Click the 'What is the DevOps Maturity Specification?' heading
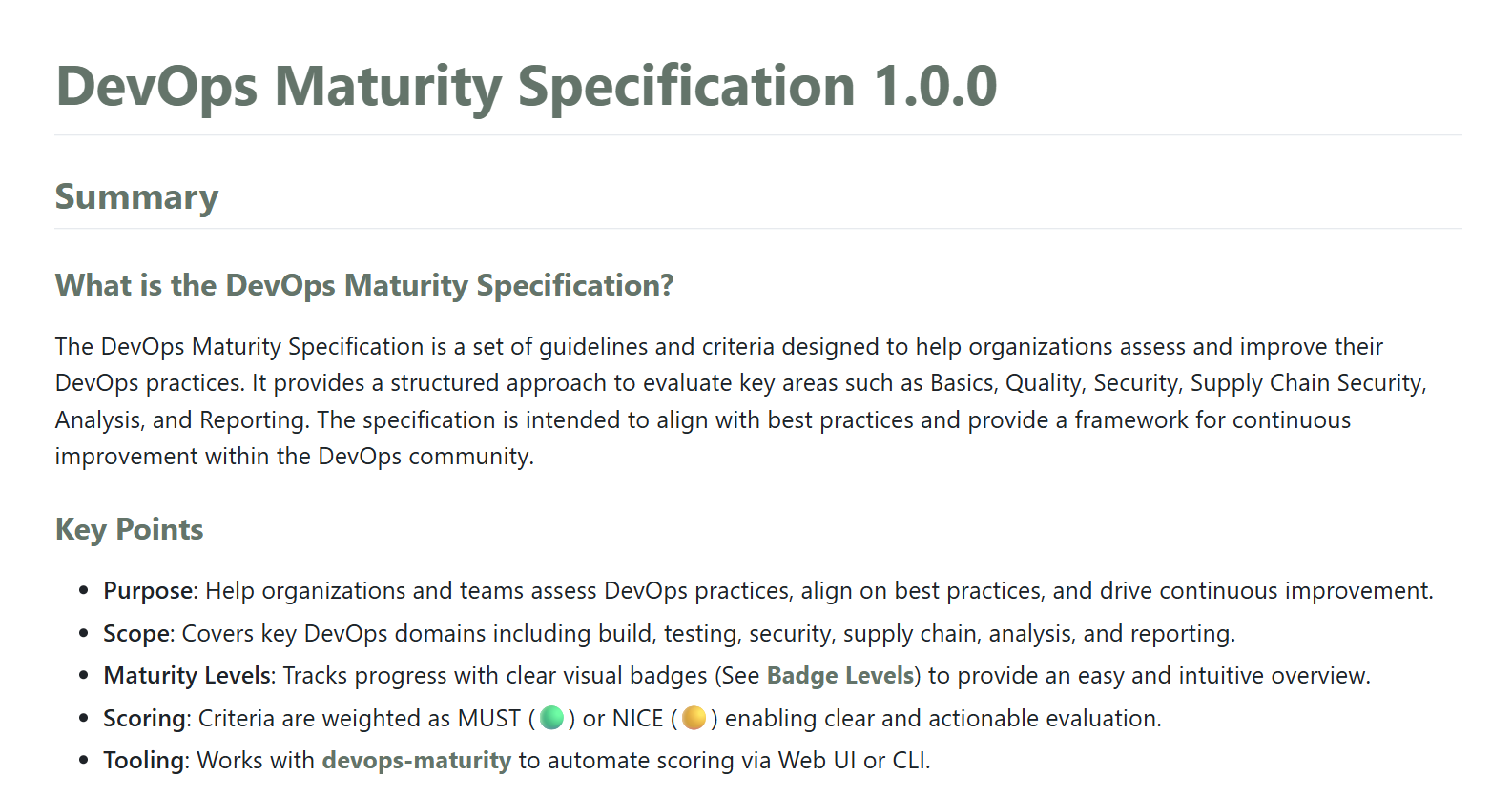This screenshot has height=797, width=1512. (x=364, y=285)
